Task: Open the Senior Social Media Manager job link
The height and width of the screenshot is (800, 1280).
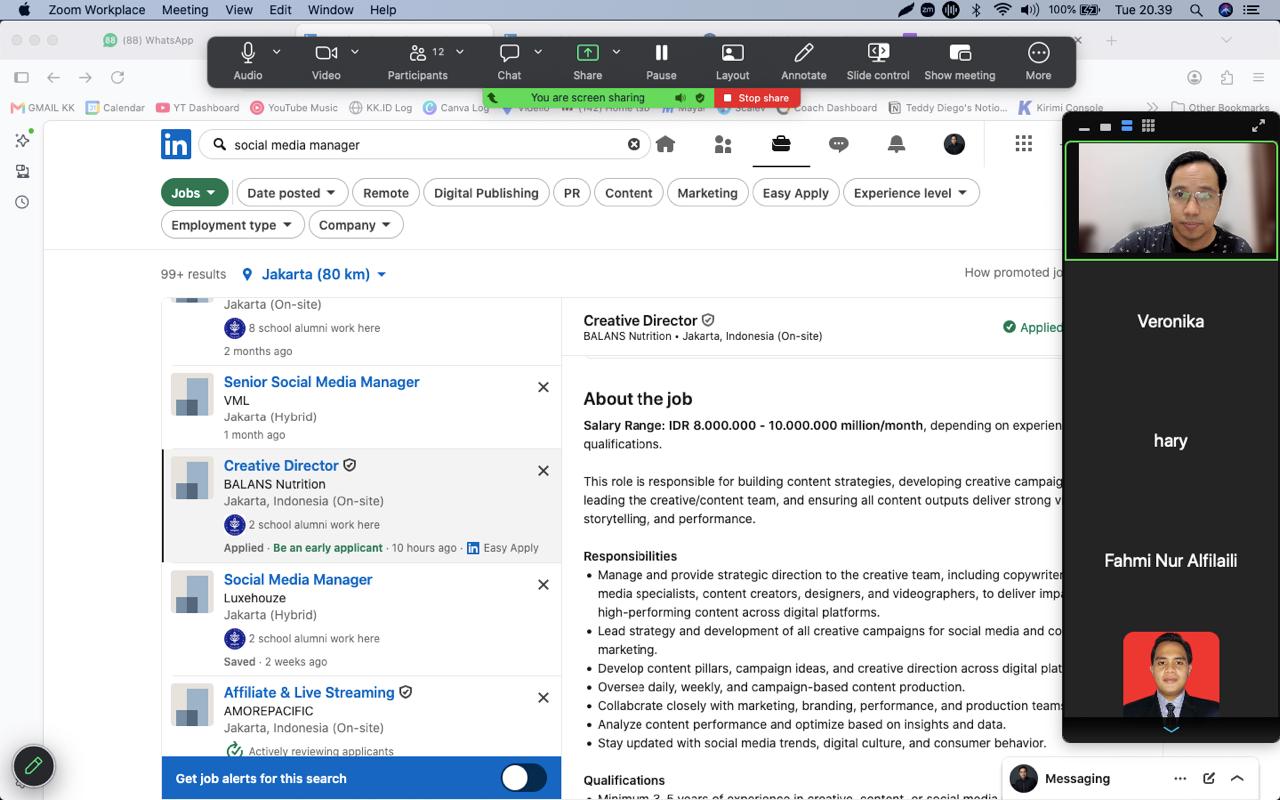Action: point(321,382)
